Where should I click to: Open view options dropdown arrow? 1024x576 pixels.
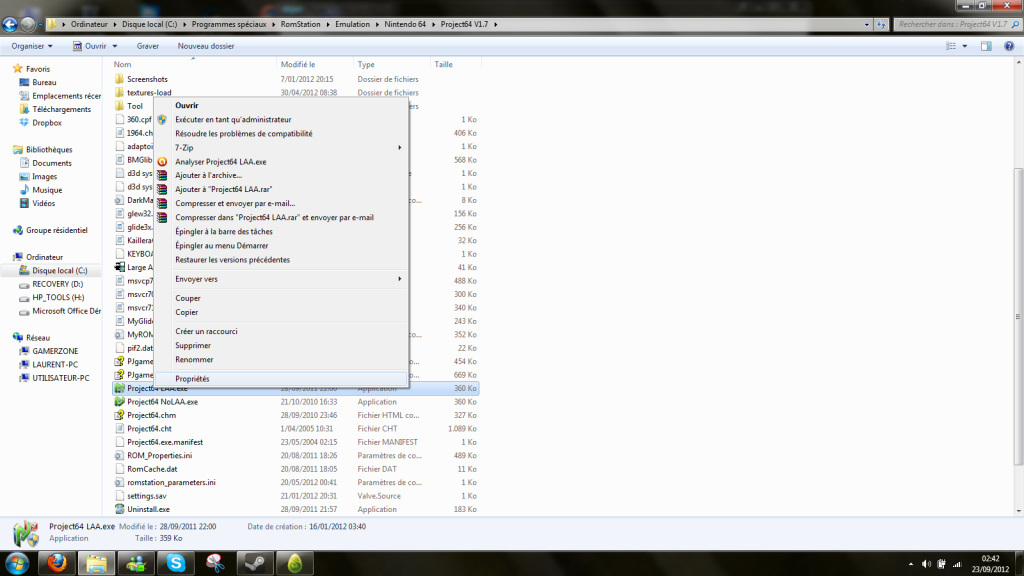965,46
